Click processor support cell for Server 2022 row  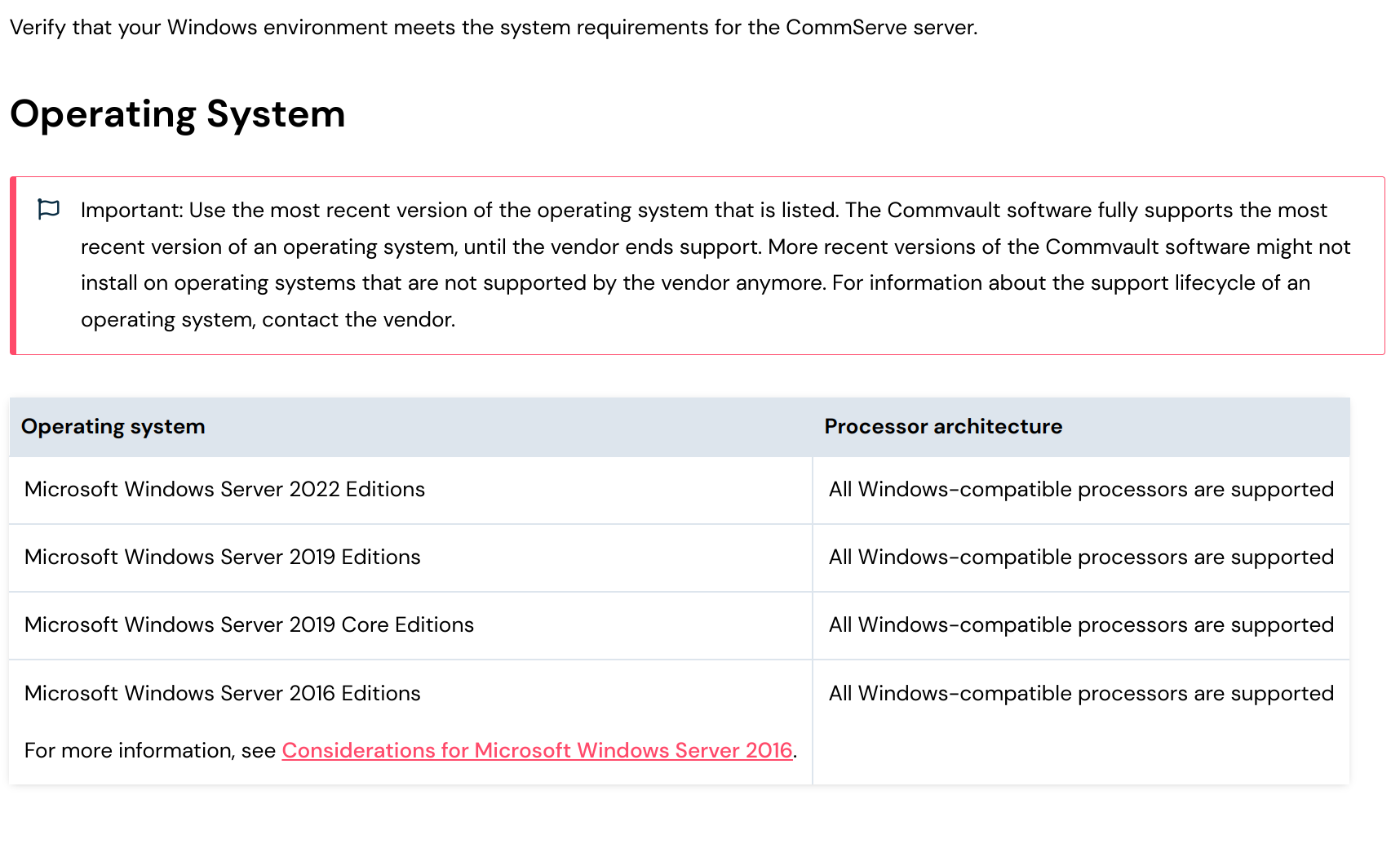tap(1081, 490)
